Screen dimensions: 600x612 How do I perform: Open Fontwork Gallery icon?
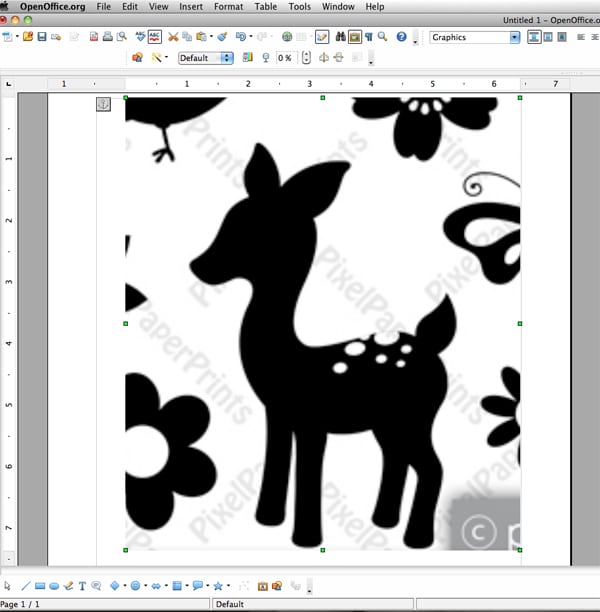coord(262,586)
